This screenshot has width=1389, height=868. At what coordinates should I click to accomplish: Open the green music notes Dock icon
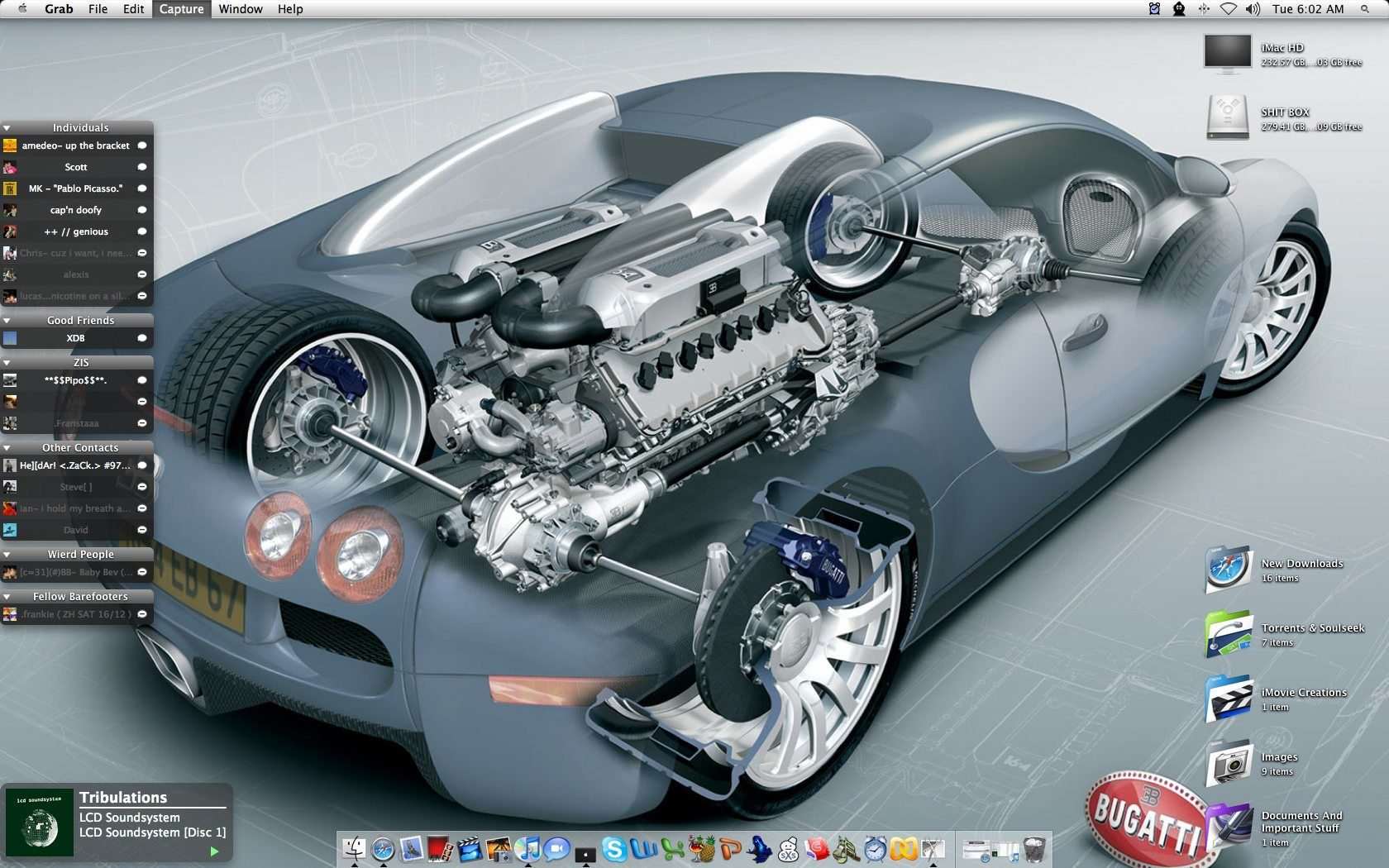coord(846,848)
